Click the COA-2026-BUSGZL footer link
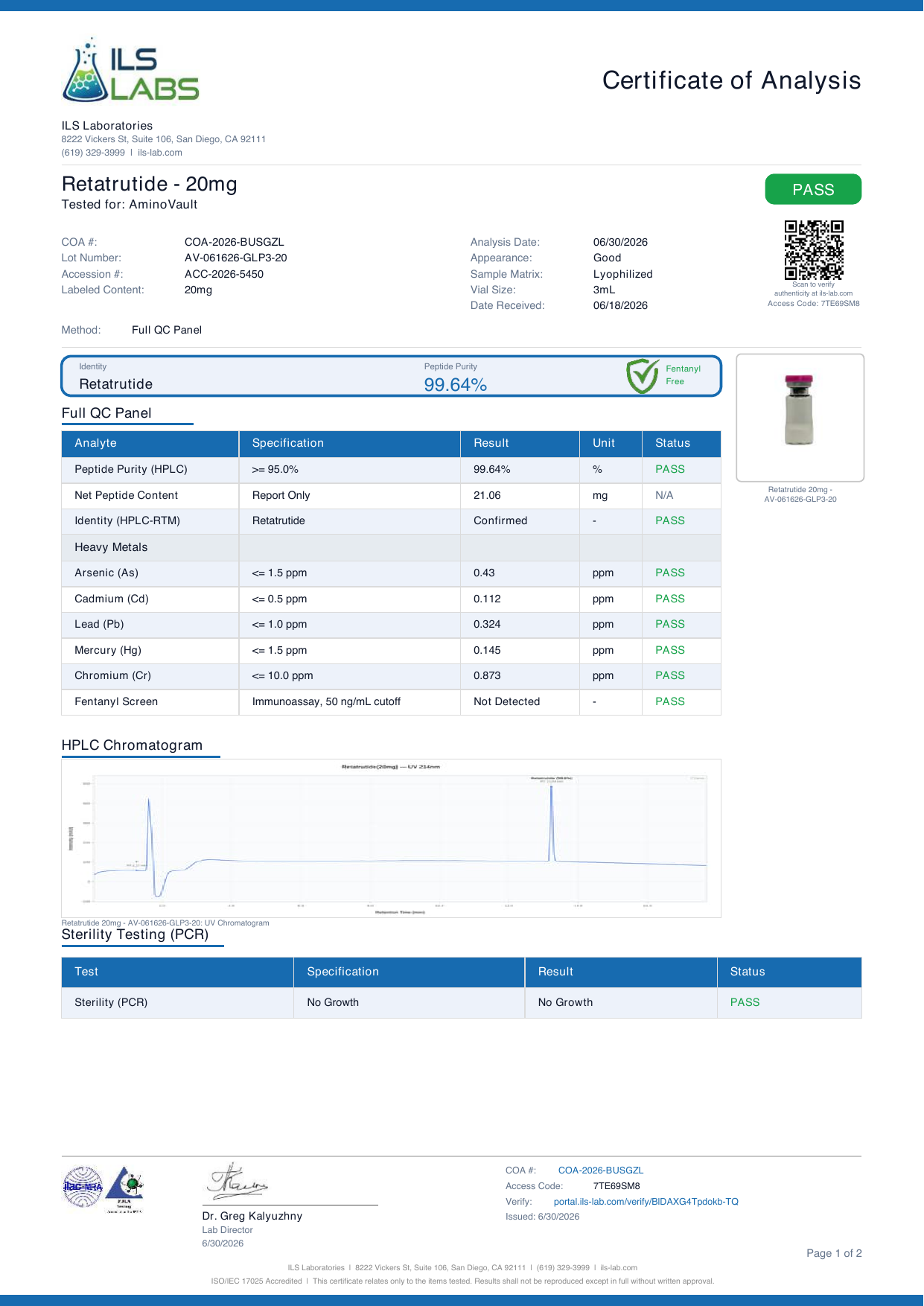 pyautogui.click(x=600, y=1170)
